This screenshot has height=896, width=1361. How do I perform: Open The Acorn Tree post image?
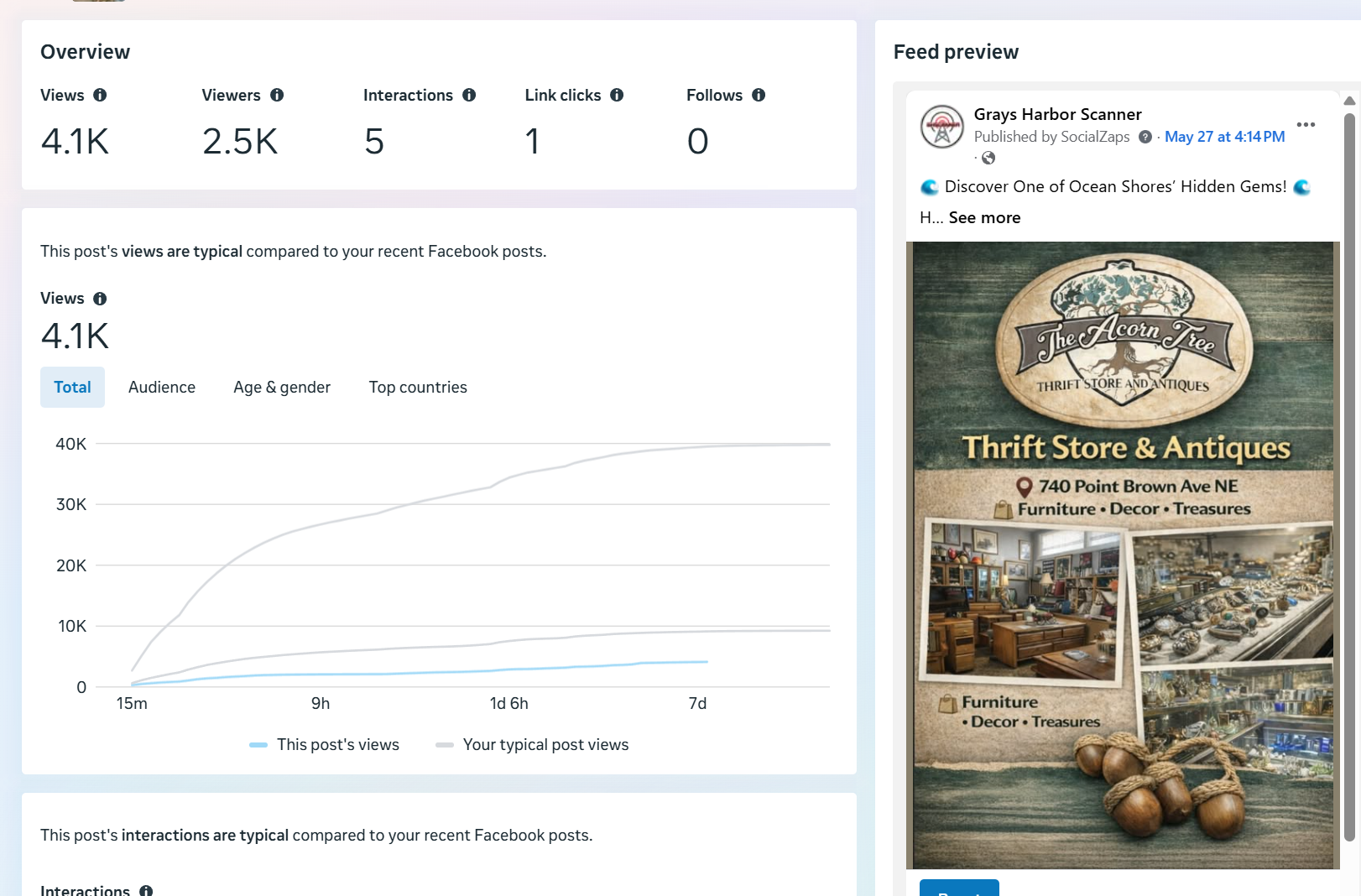point(1123,555)
